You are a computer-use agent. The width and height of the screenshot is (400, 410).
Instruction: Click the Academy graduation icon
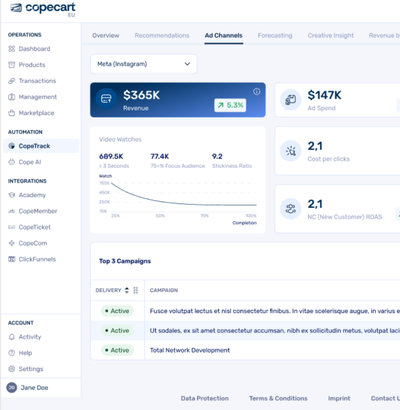12,195
